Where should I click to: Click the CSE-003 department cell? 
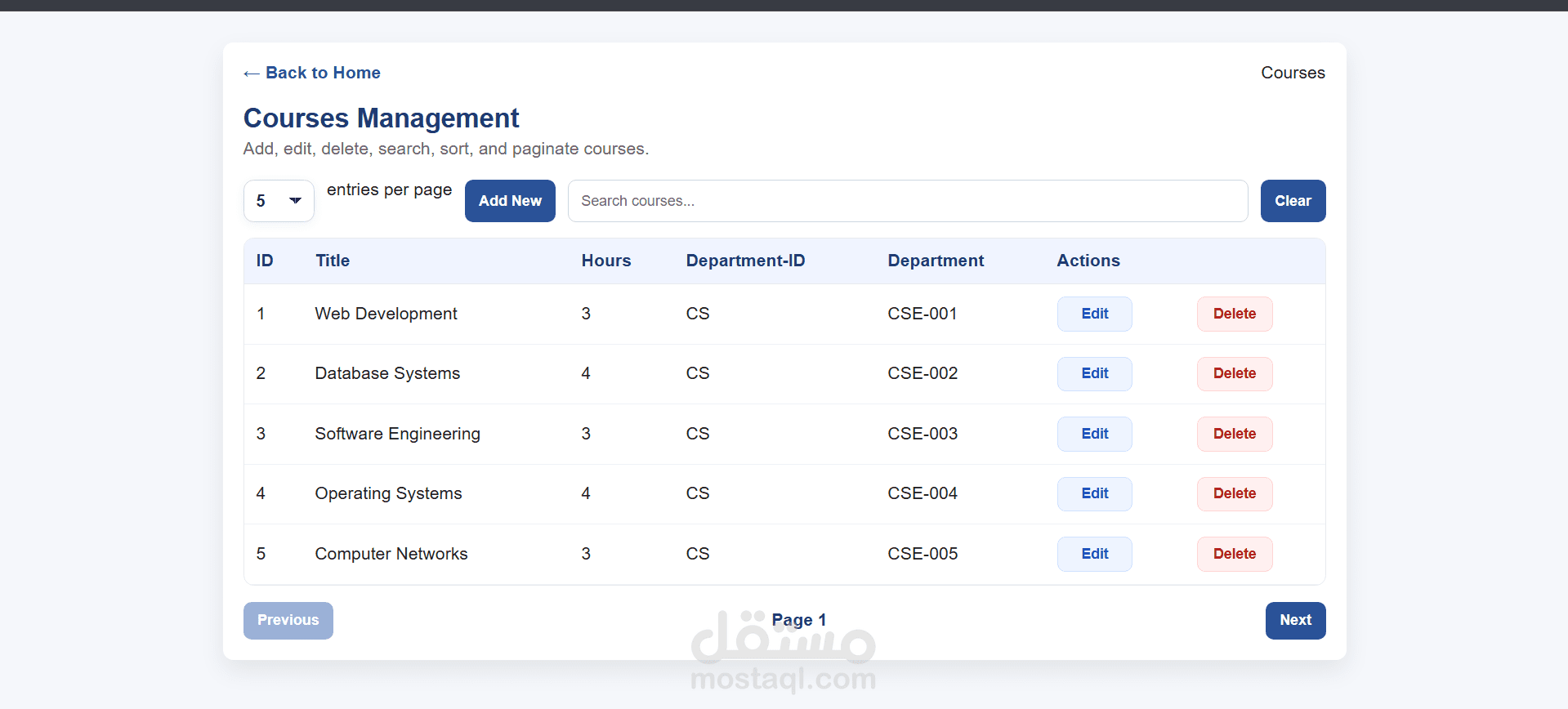pos(922,434)
